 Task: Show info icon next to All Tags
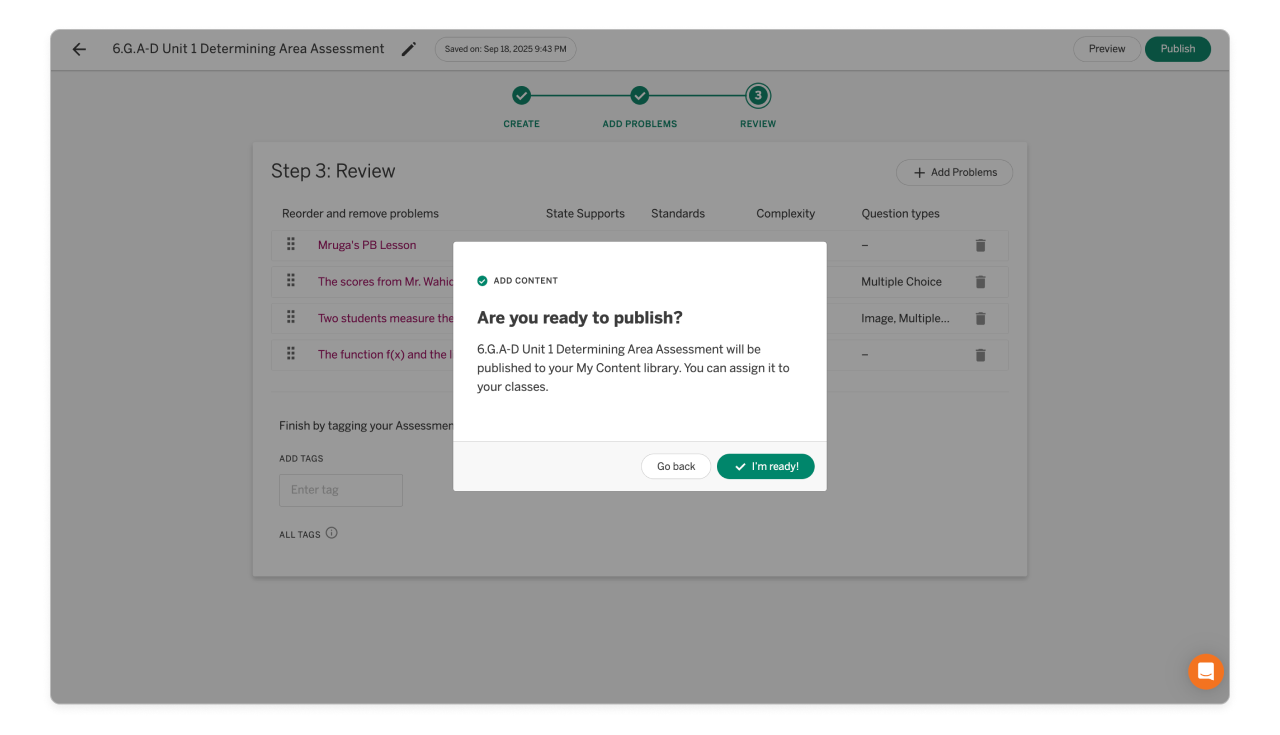coord(332,533)
